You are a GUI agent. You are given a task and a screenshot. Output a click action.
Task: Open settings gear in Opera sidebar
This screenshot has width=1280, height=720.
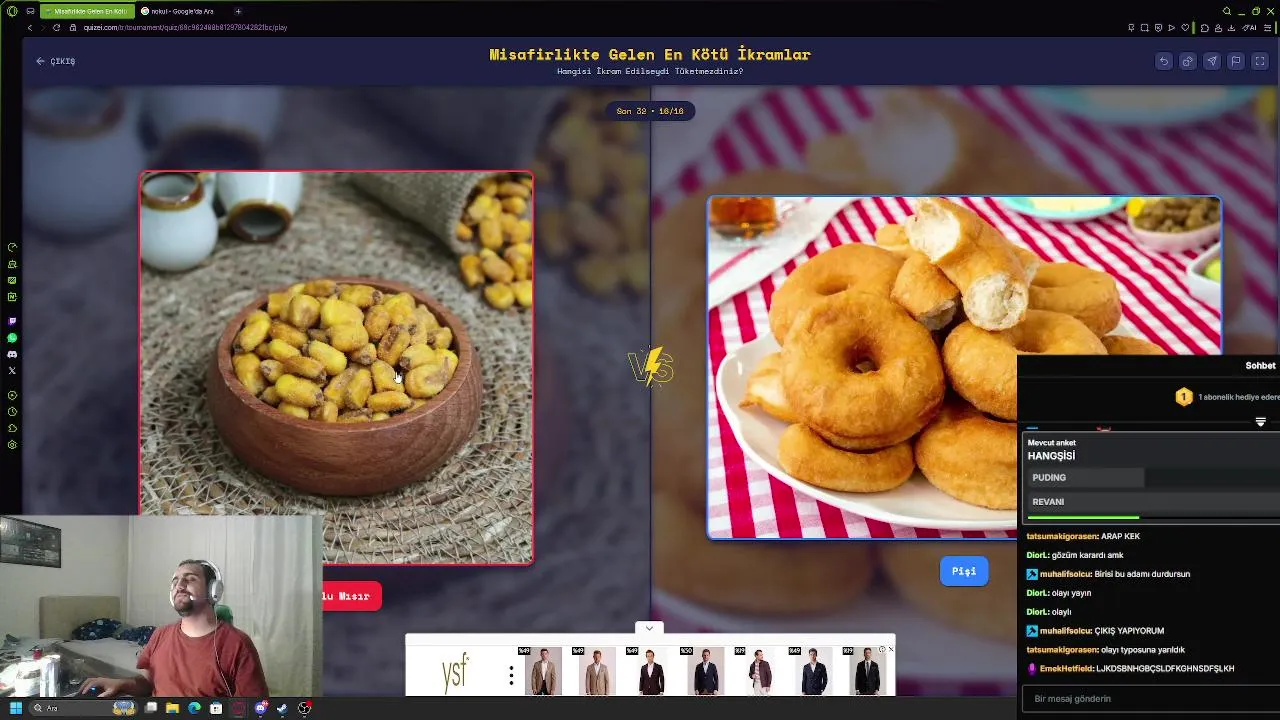(x=12, y=444)
